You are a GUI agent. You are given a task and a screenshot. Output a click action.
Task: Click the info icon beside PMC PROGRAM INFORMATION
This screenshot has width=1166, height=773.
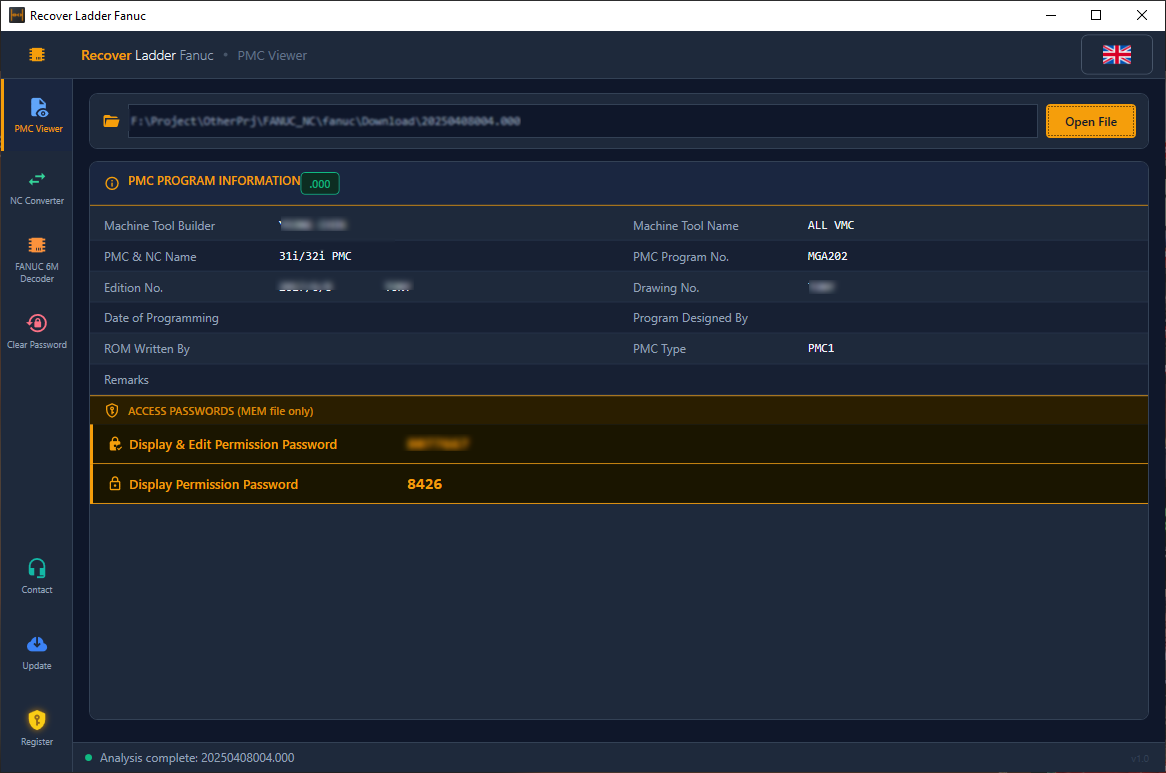tap(112, 183)
